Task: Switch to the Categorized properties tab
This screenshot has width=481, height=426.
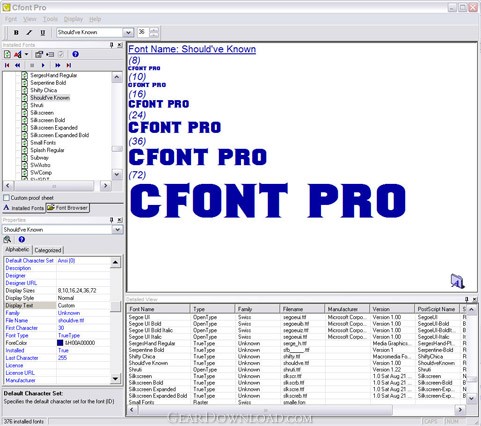Action: tap(48, 250)
